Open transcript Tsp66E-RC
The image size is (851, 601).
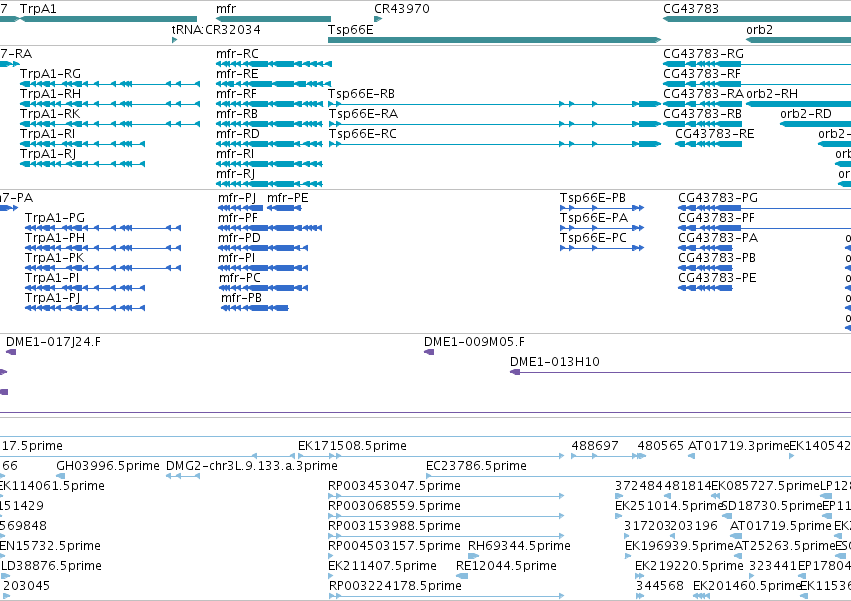[363, 134]
